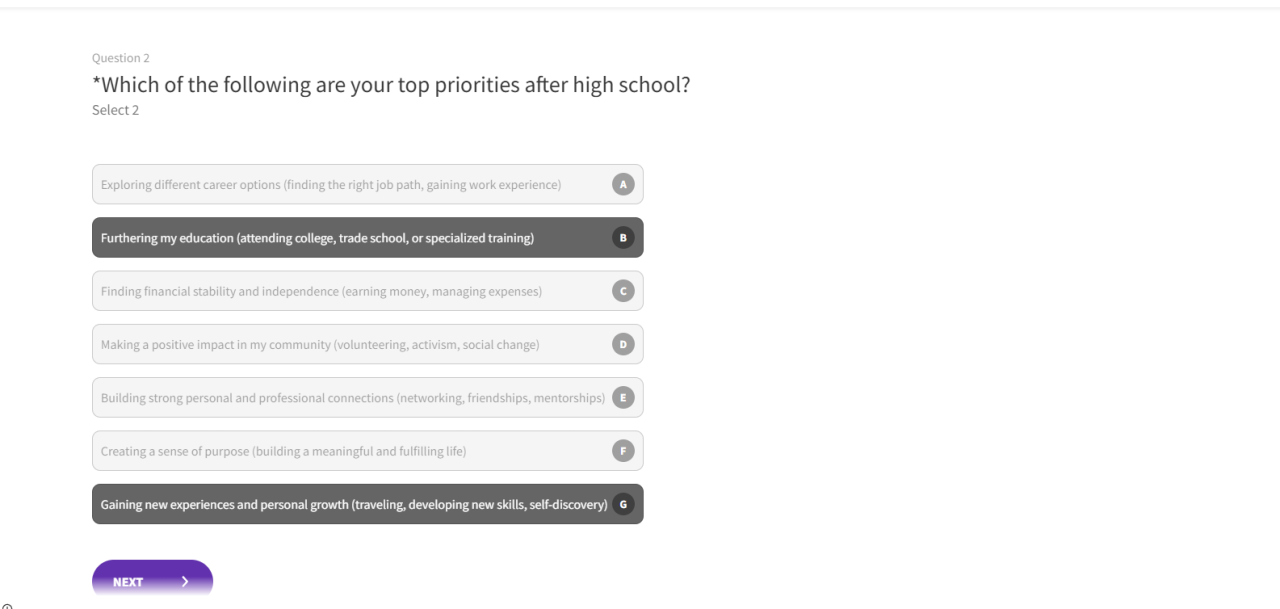Click the Question 2 label
Screen dimensions: 1280x609
(x=120, y=58)
